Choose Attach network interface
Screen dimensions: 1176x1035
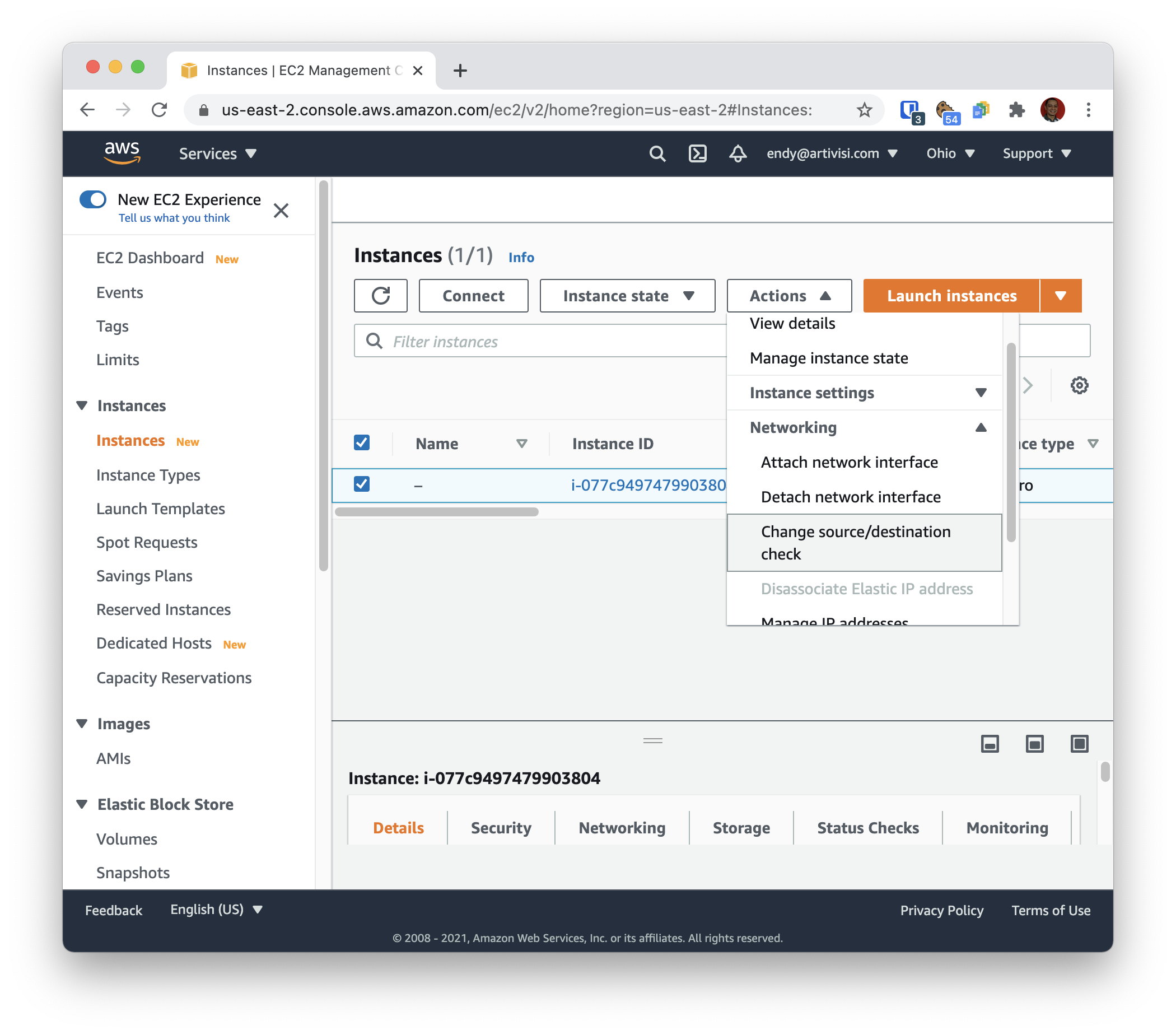pyautogui.click(x=849, y=463)
